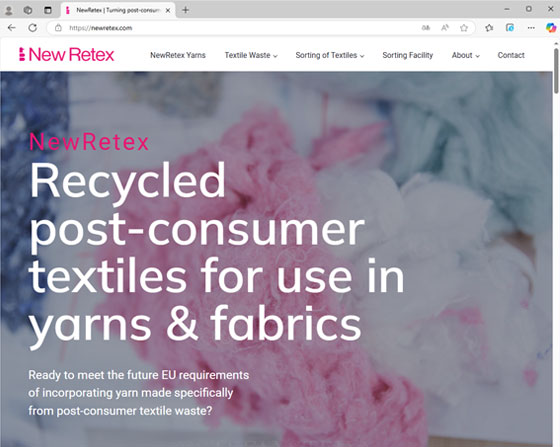Screen dimensions: 560x447
Task: Open the Sorting Facility page
Action: 408,55
